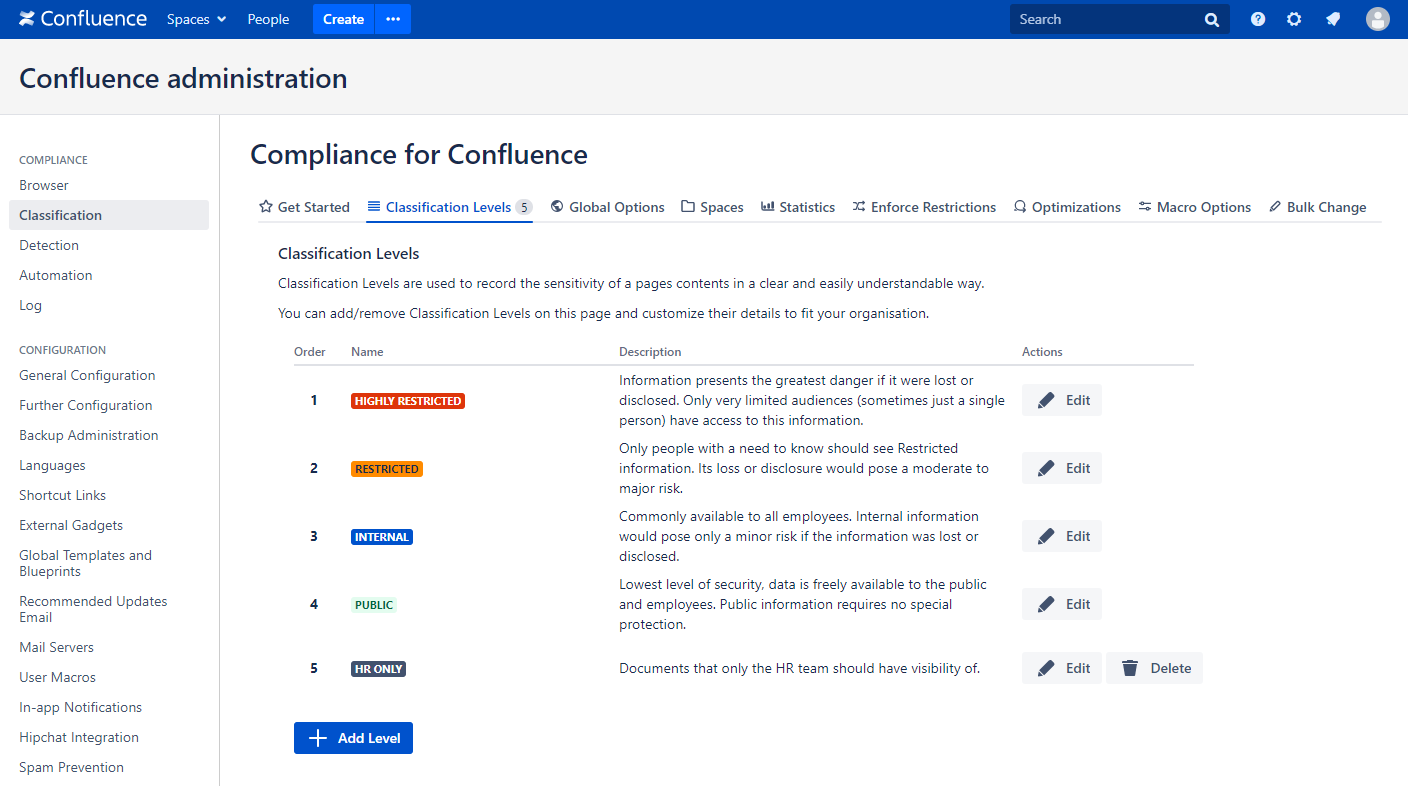Click the PUBLIC green label
The height and width of the screenshot is (786, 1408).
[374, 605]
